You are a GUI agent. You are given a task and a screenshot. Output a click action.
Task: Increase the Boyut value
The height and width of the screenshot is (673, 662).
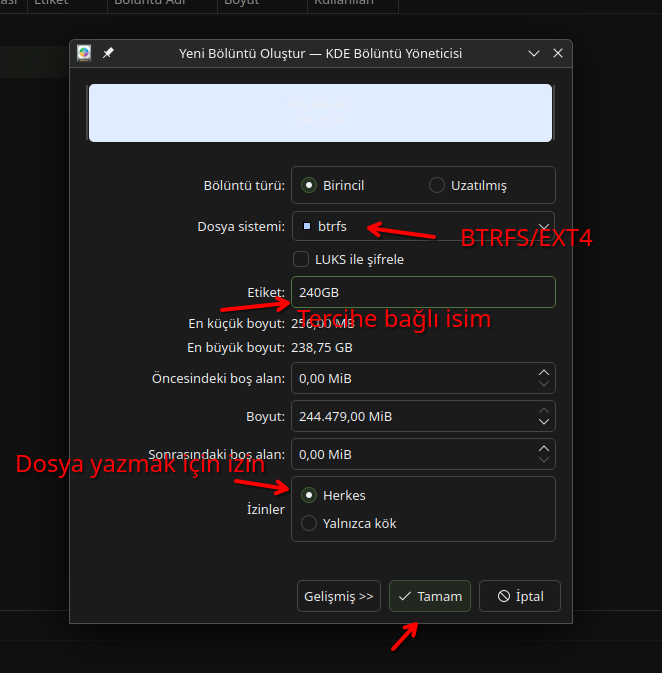pyautogui.click(x=544, y=411)
